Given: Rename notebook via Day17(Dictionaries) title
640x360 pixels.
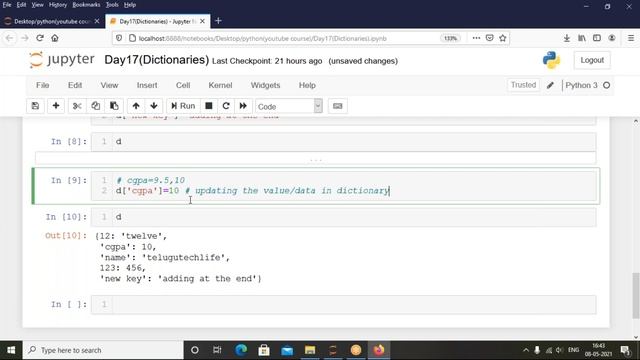Looking at the screenshot, I should (157, 60).
